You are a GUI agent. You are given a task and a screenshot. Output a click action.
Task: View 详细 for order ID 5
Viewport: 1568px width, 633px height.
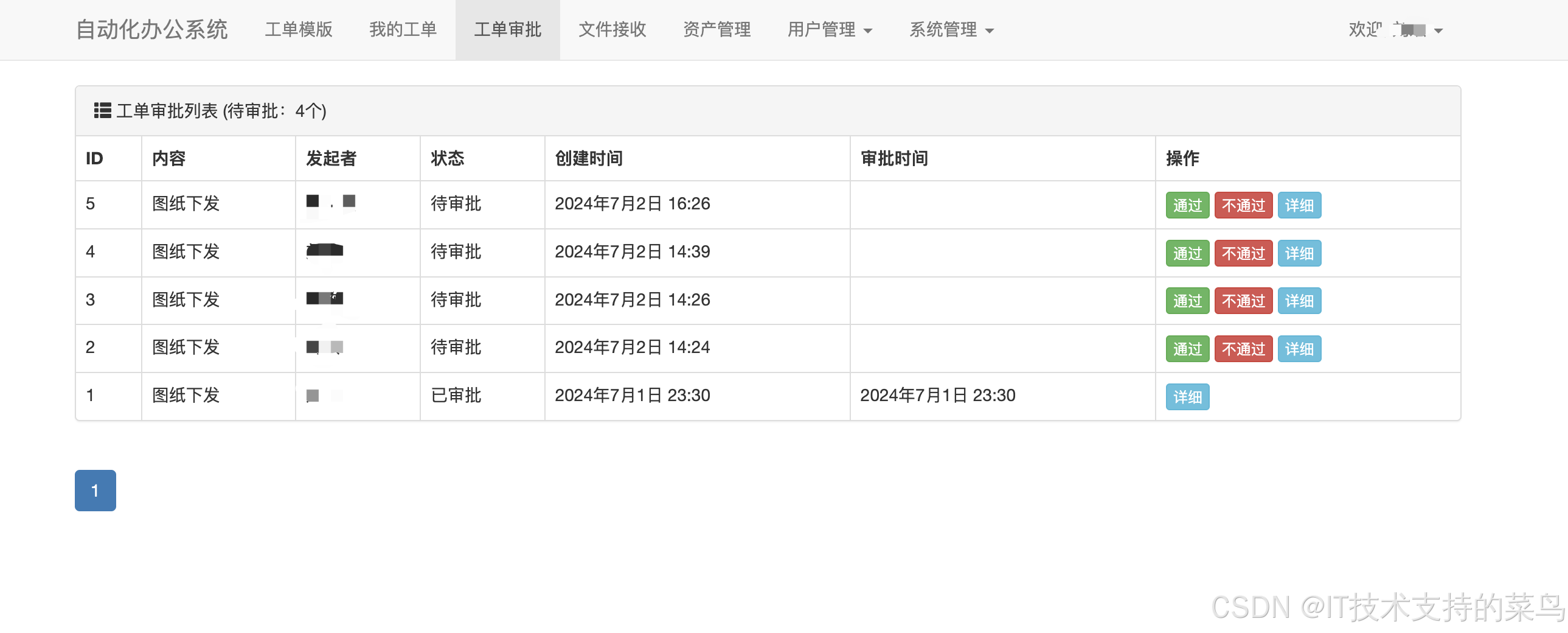click(1299, 205)
